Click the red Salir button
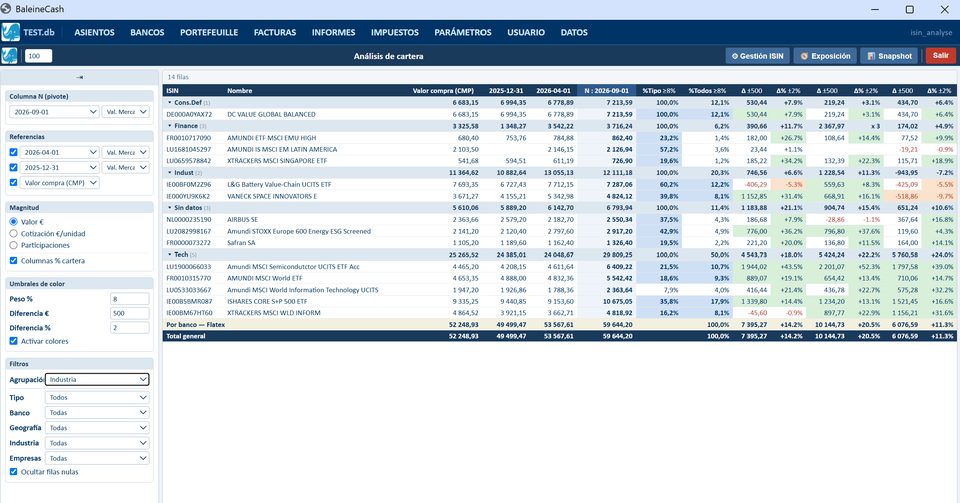The height and width of the screenshot is (503, 960). (x=940, y=56)
